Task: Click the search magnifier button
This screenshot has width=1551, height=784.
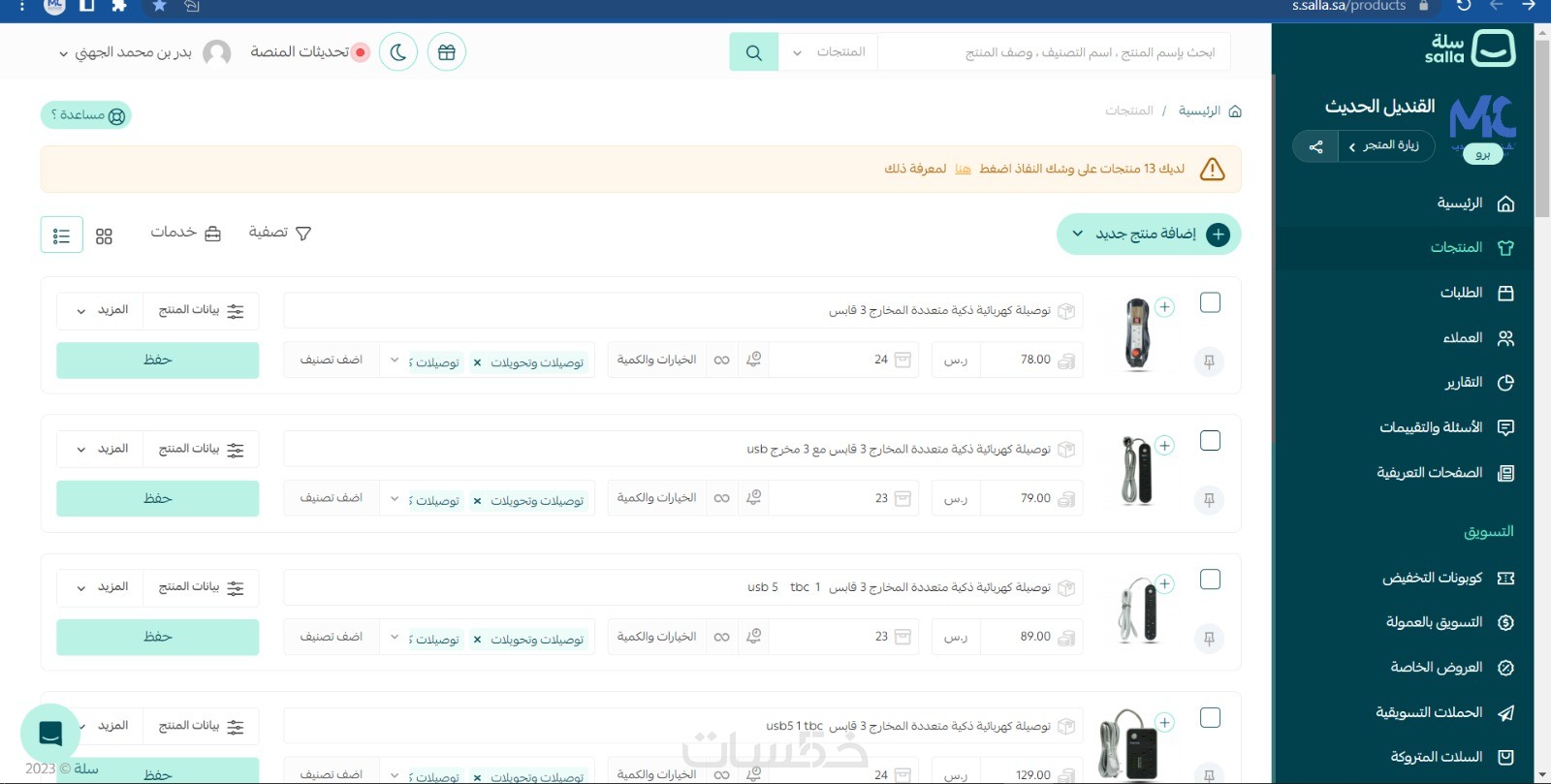Action: click(754, 52)
